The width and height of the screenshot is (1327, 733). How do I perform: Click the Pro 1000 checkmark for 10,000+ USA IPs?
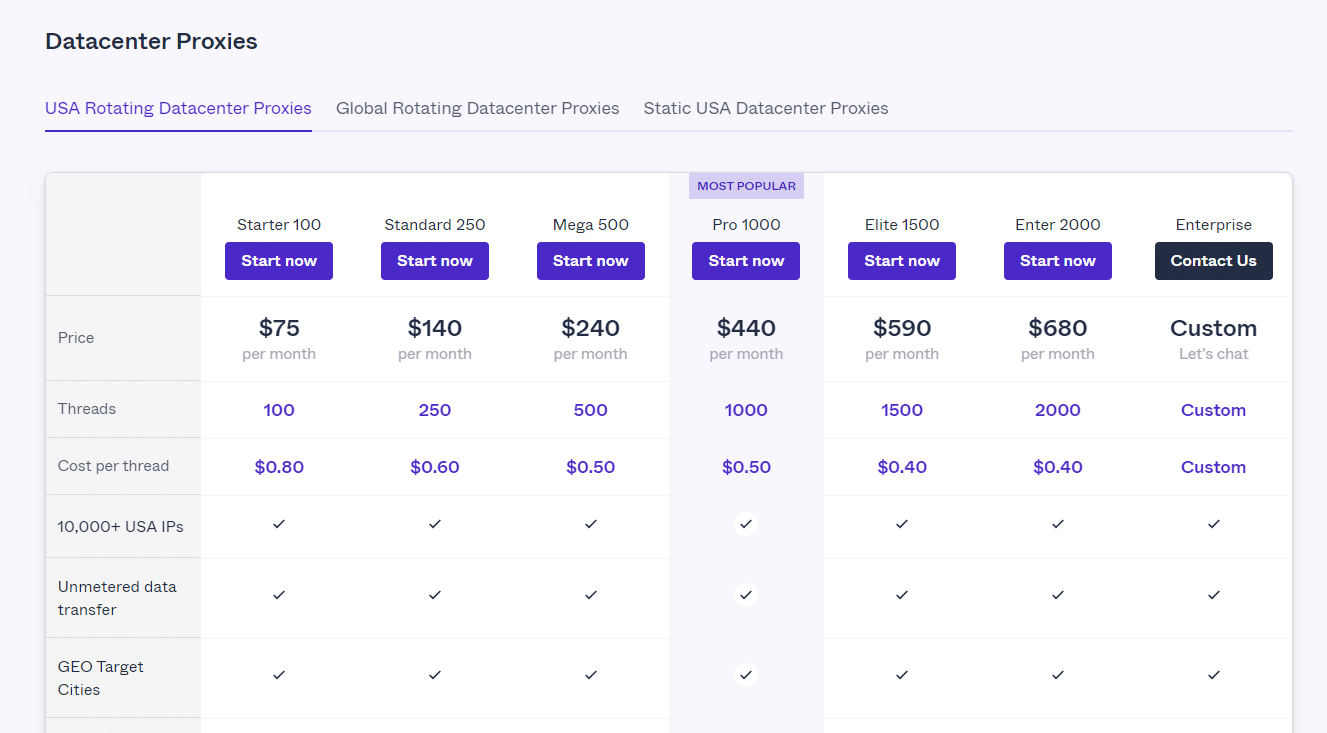[x=746, y=524]
